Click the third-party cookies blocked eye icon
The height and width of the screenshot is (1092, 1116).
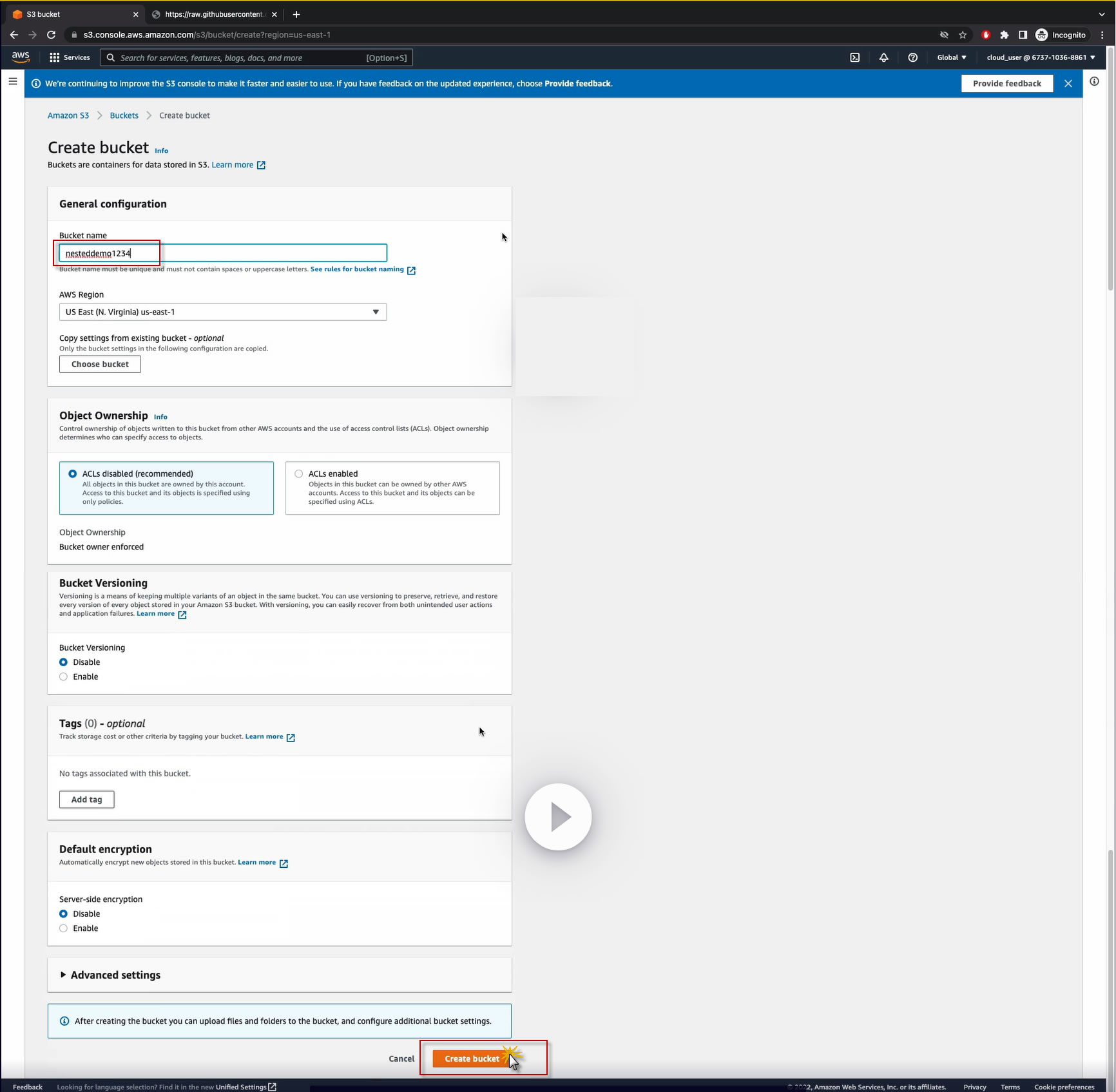pos(944,35)
